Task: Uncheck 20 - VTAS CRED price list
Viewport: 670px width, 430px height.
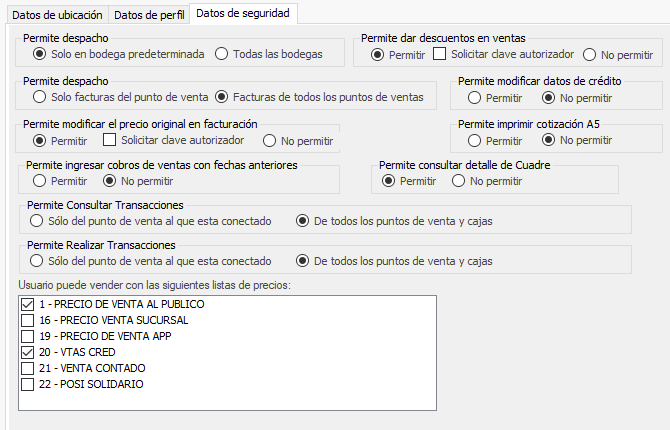Action: coord(27,352)
